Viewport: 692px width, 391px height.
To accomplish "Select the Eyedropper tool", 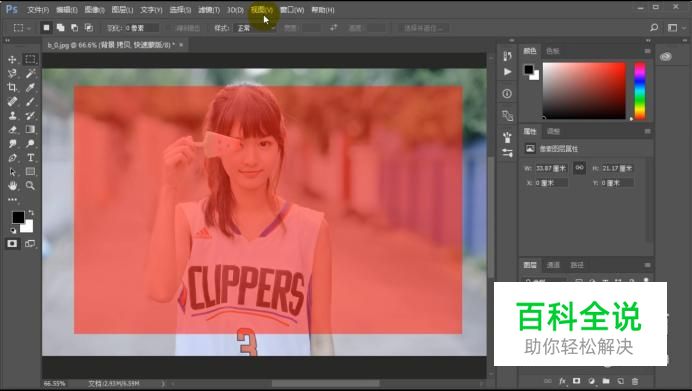I will tap(30, 87).
